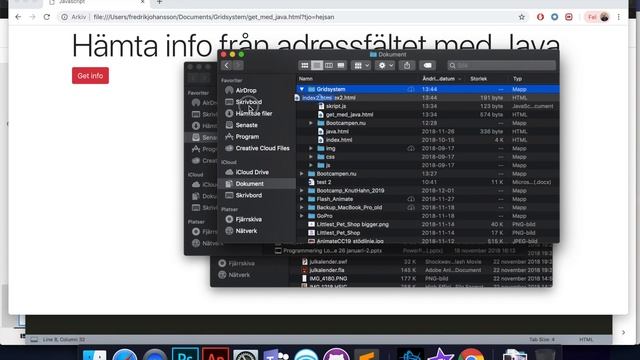
Task: Open Senaste in Finder sidebar
Action: pyautogui.click(x=247, y=125)
